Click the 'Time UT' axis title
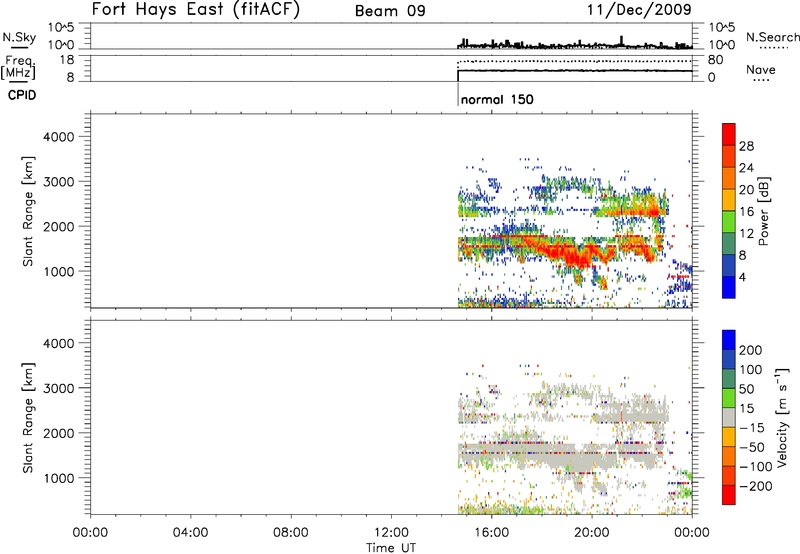This screenshot has width=800, height=554. coord(391,547)
